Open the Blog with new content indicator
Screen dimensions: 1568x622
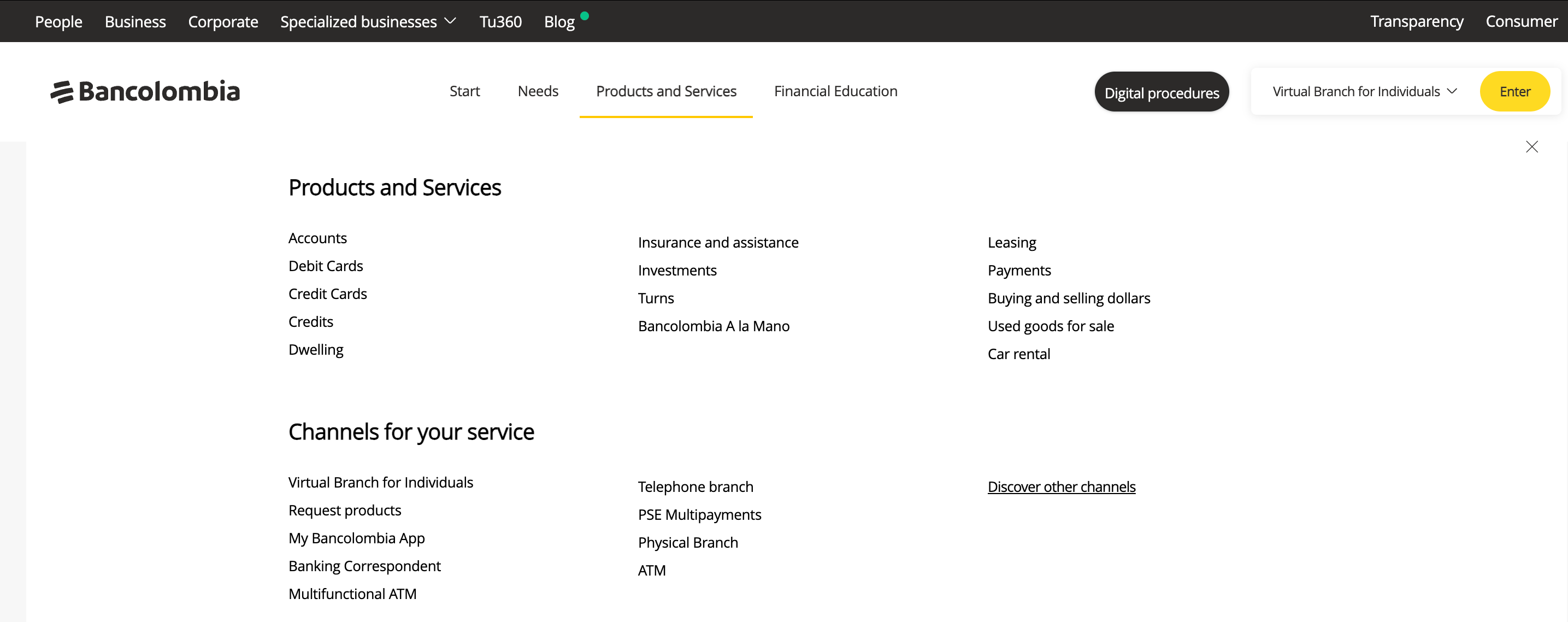559,21
